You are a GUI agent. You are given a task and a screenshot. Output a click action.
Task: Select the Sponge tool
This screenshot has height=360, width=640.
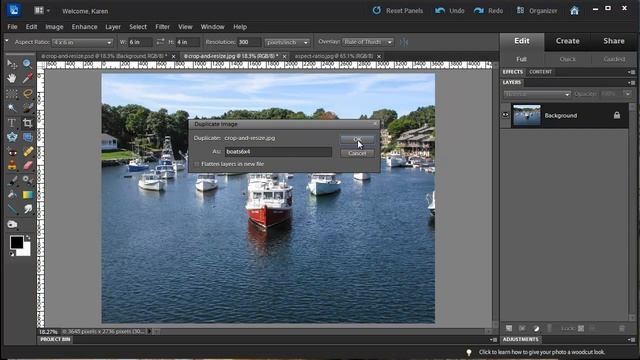(12, 224)
